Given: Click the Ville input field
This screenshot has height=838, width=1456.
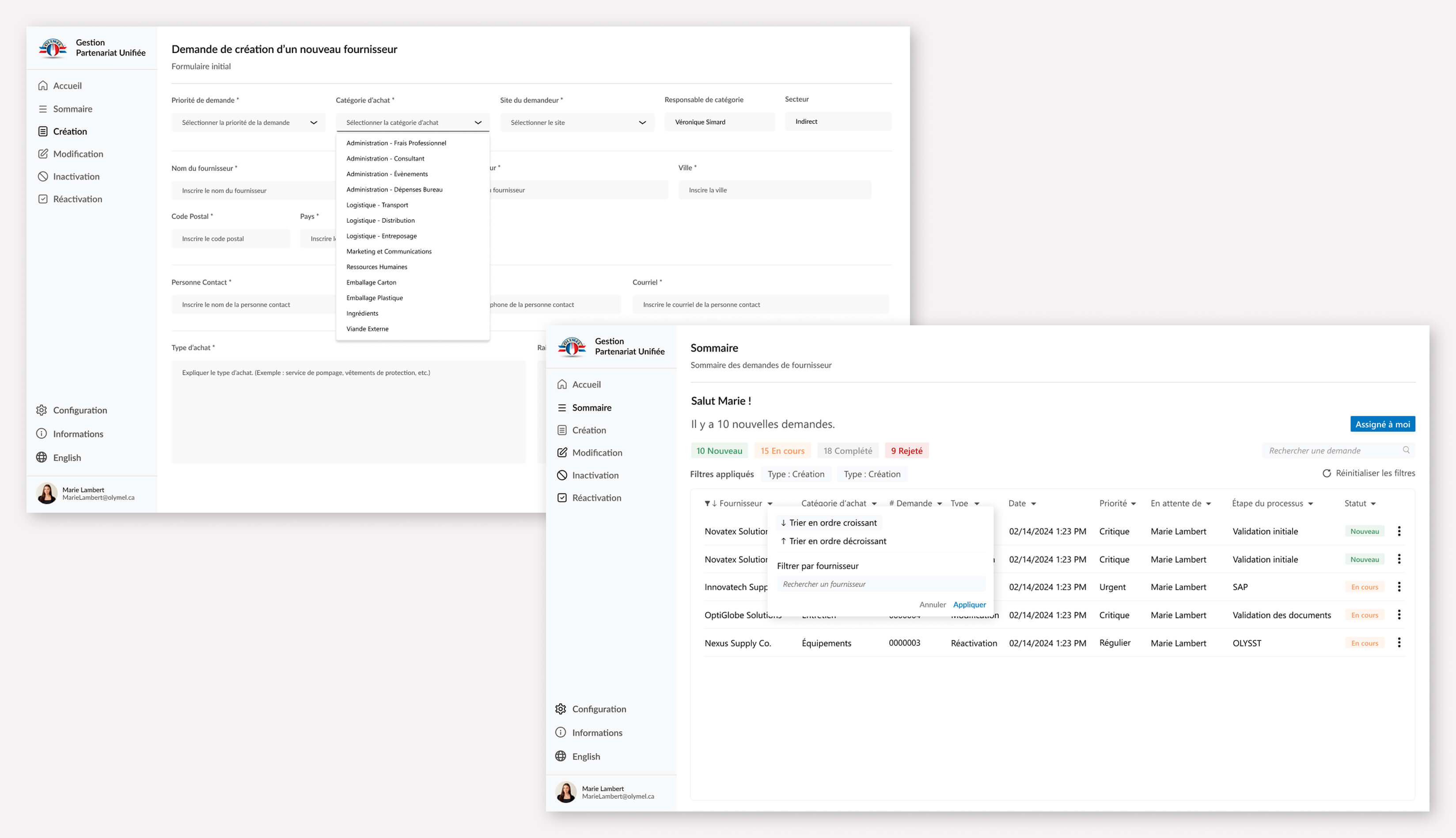Looking at the screenshot, I should tap(774, 190).
